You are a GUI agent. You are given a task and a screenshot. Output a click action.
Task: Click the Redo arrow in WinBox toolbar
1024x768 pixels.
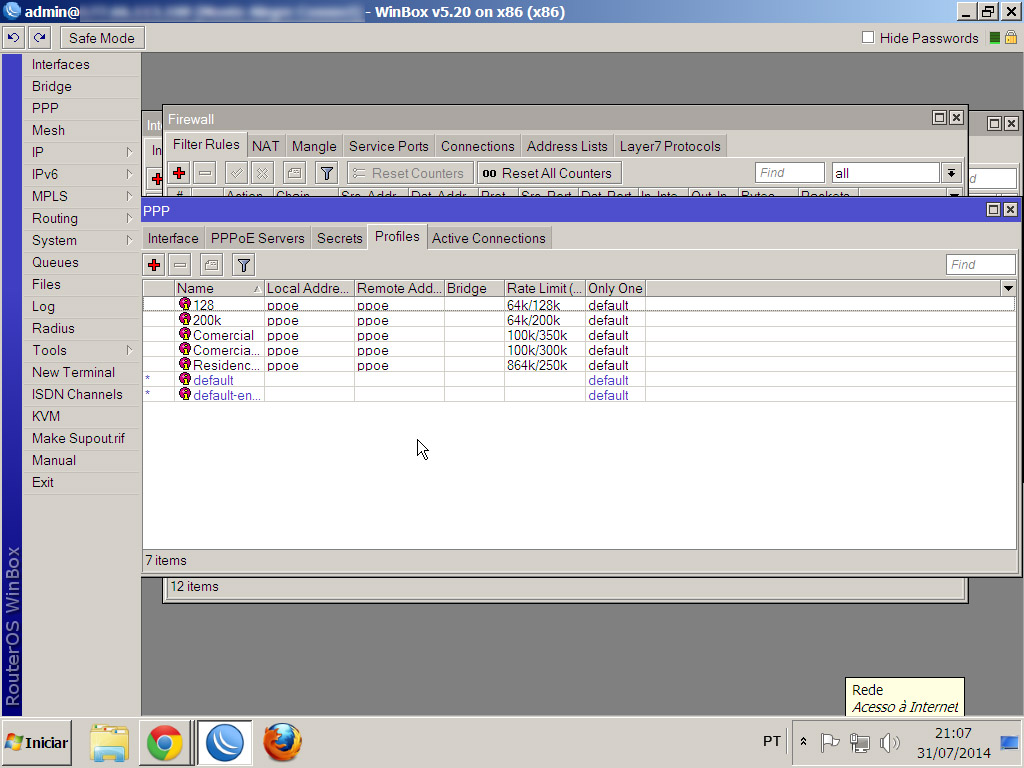[40, 38]
